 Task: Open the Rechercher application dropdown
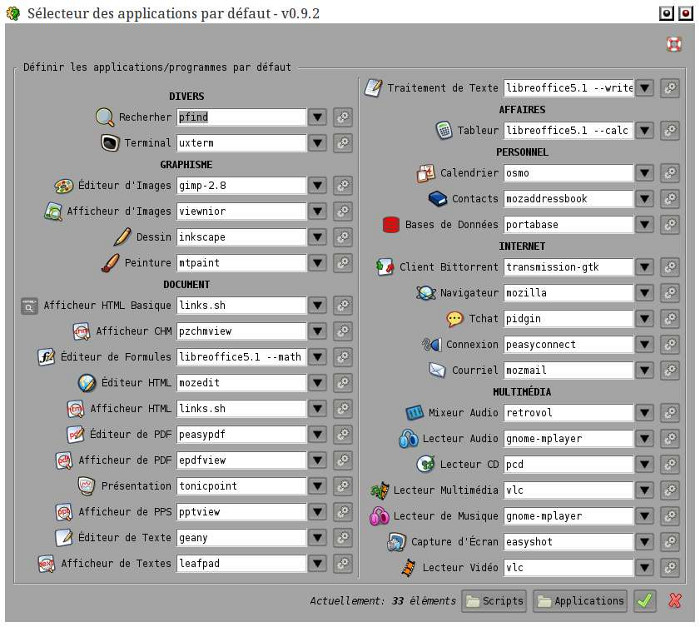[x=318, y=117]
